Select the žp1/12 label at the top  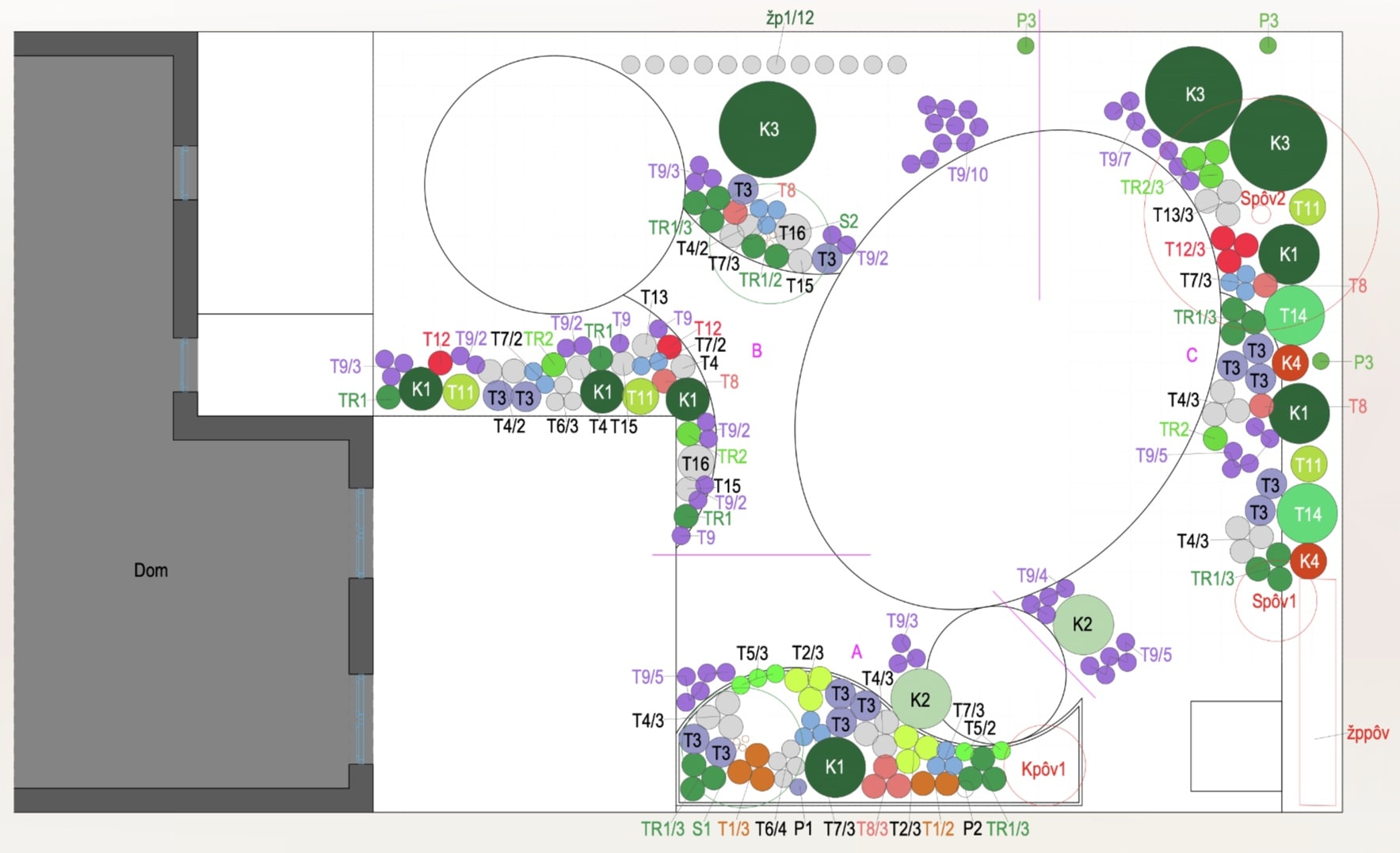pos(789,17)
